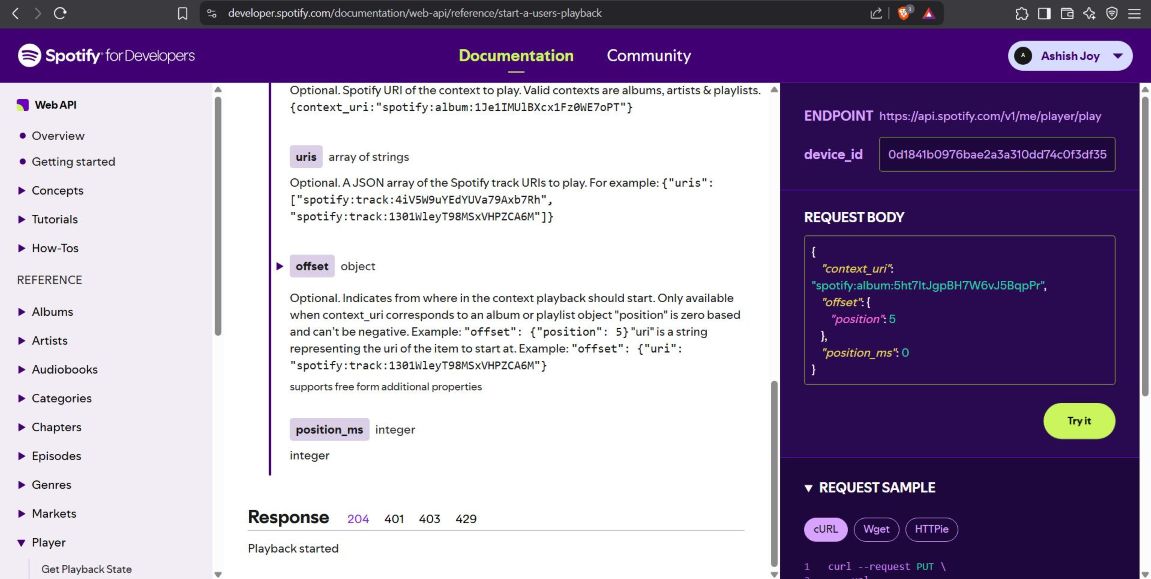Image resolution: width=1151 pixels, height=579 pixels.
Task: Expand the Markets reference section
Action: click(x=22, y=514)
